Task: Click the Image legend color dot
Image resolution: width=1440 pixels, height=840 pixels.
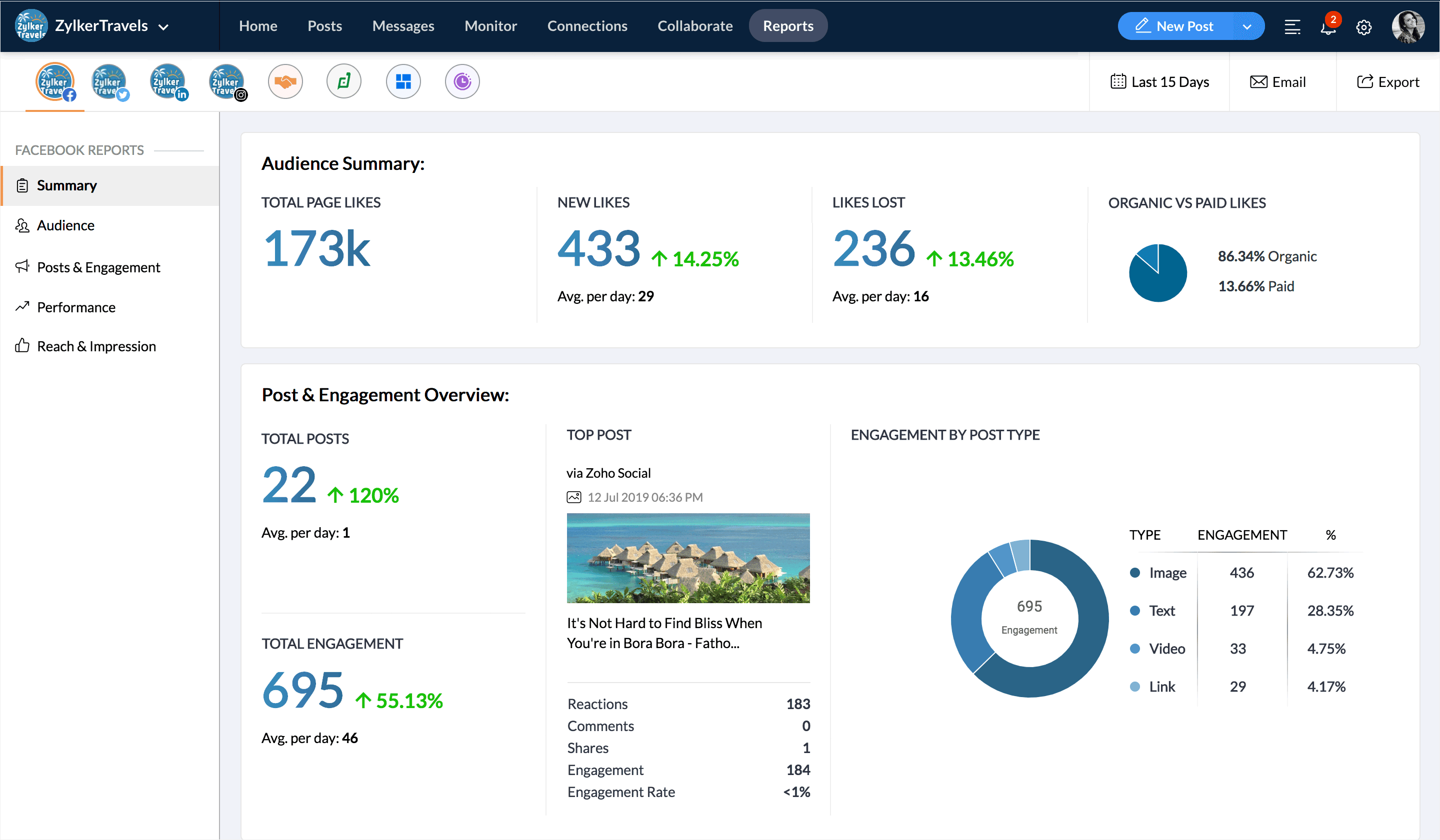Action: click(1135, 573)
